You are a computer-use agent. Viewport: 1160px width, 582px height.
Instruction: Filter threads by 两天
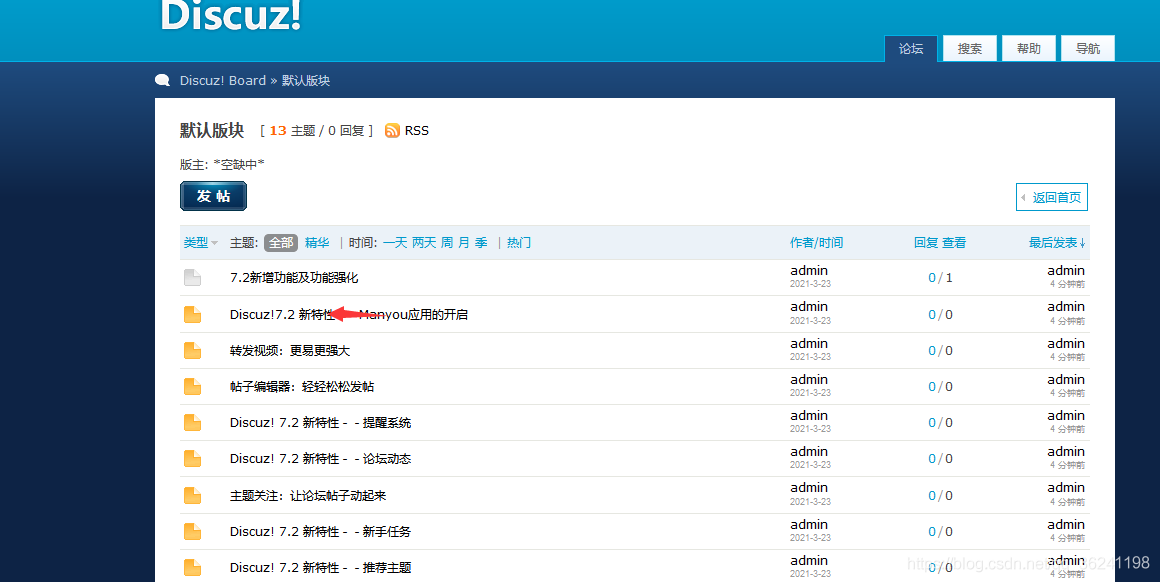pyautogui.click(x=424, y=243)
